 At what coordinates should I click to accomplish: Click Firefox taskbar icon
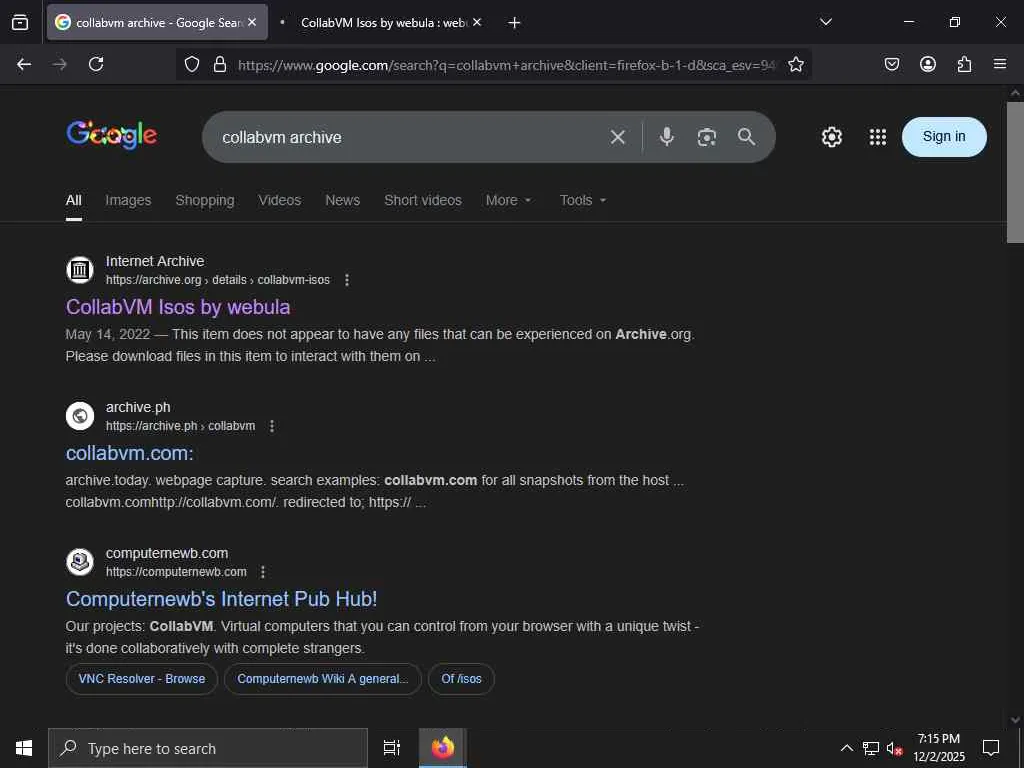click(x=443, y=748)
